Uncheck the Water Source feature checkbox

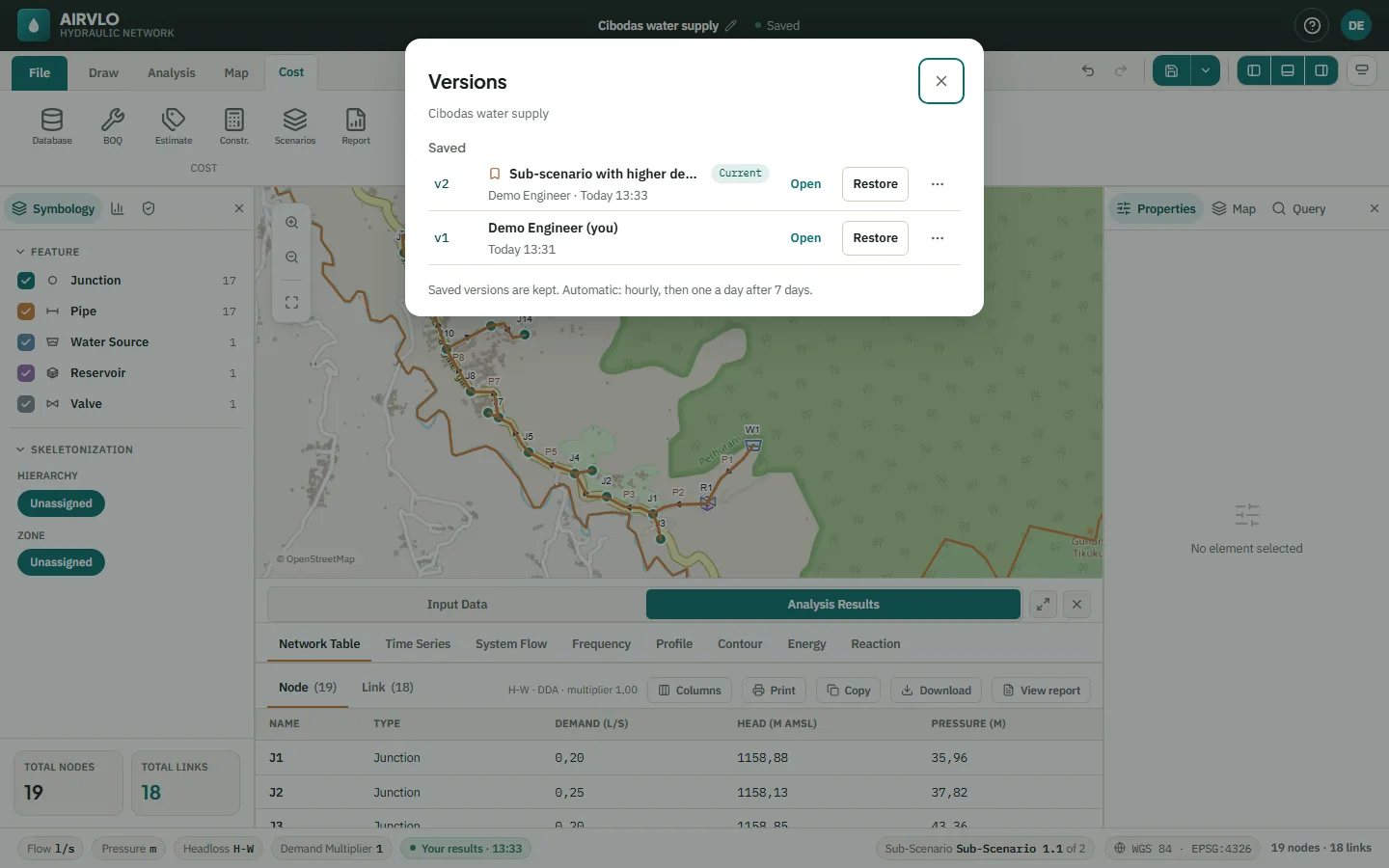tap(26, 342)
